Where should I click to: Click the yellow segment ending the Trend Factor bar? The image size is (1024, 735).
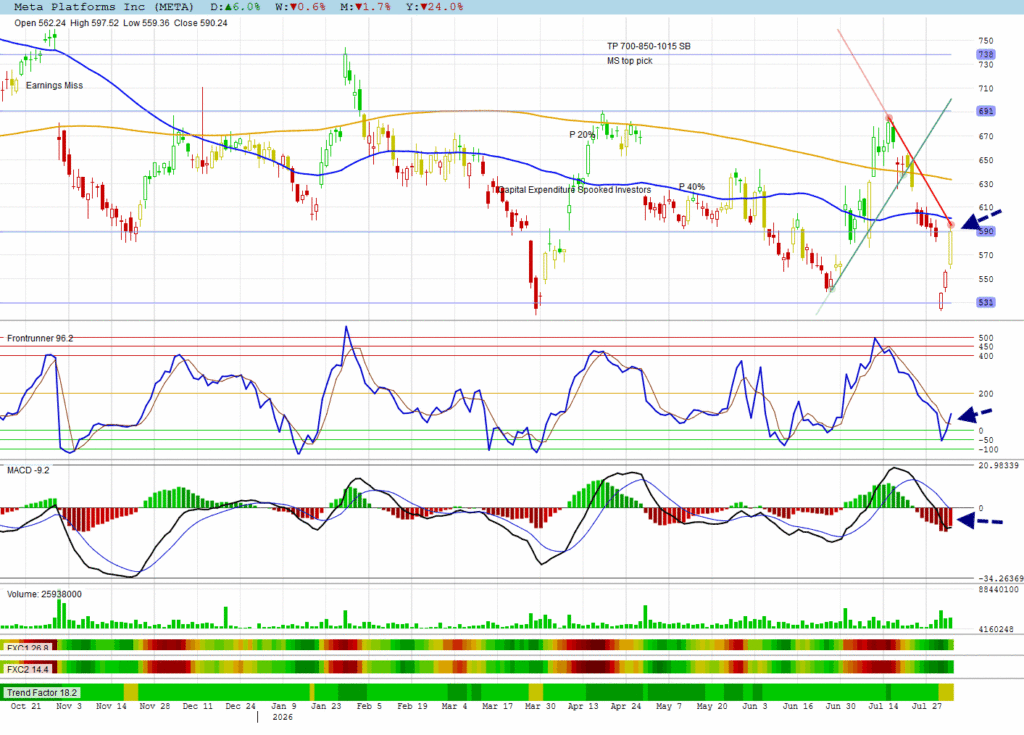(946, 692)
